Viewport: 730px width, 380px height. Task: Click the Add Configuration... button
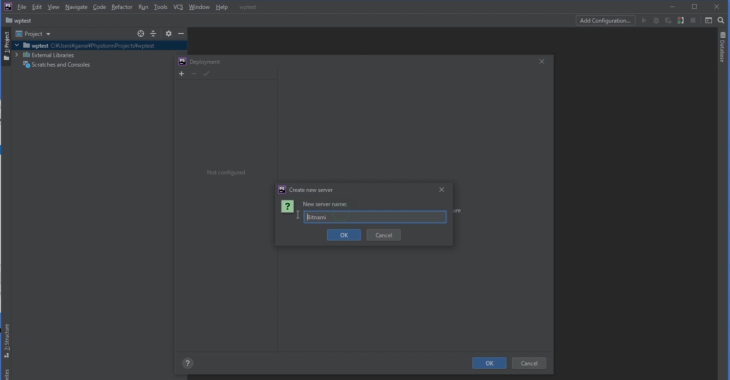click(x=605, y=20)
